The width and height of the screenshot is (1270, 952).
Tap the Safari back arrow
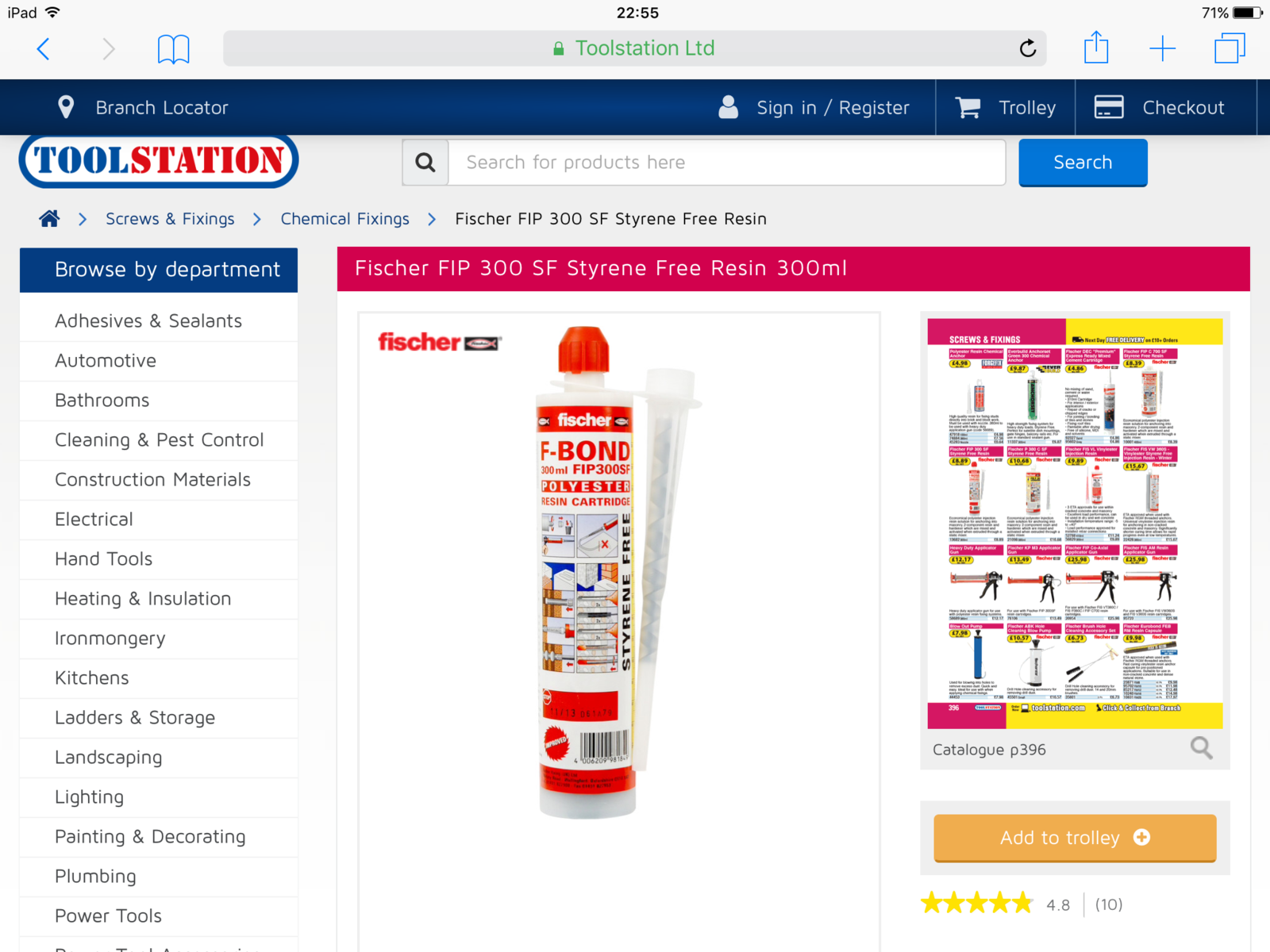pyautogui.click(x=44, y=49)
